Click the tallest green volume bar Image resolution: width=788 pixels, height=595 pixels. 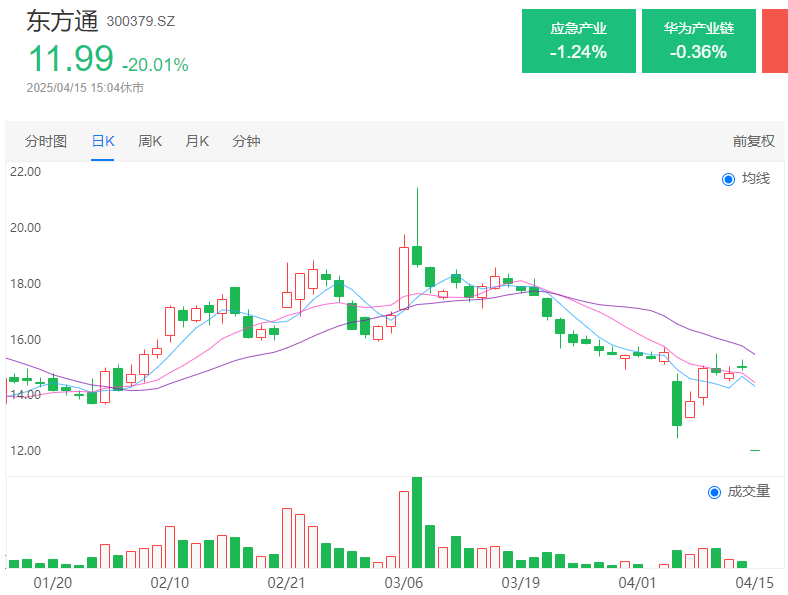(417, 523)
